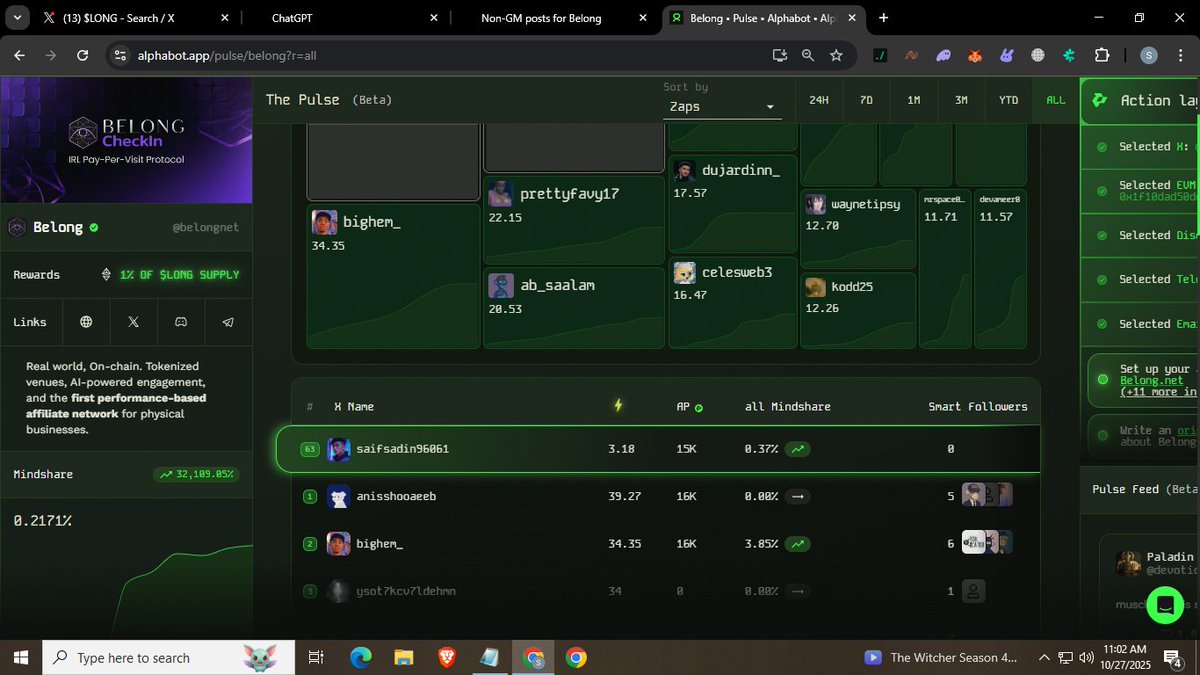The image size is (1200, 675).
Task: Toggle the Selected Ema action check
Action: tap(1102, 324)
